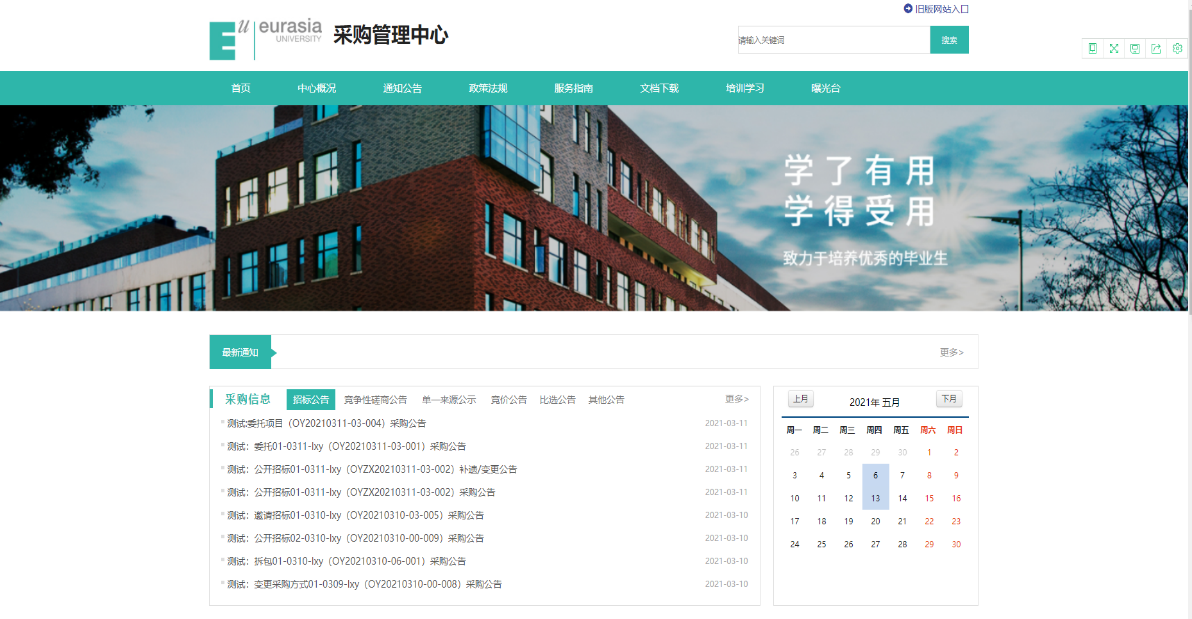Image resolution: width=1192 pixels, height=619 pixels.
Task: Advance calendar with 下月 button
Action: (x=949, y=399)
